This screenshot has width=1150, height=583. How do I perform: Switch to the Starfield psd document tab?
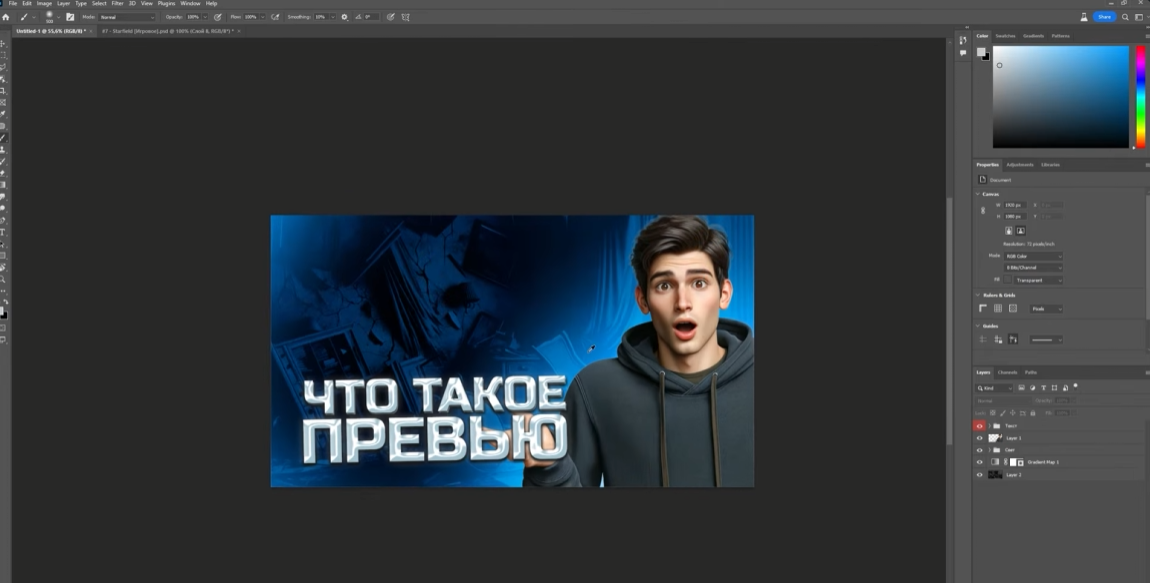[168, 32]
